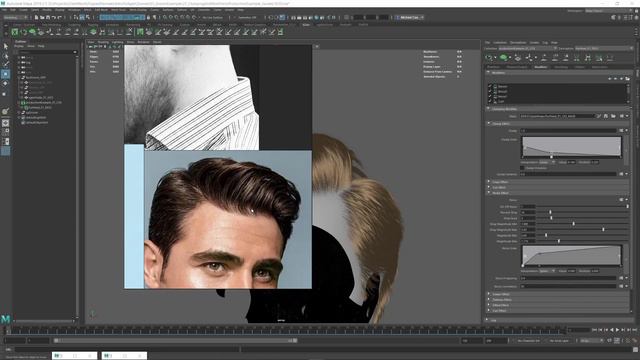Viewport: 640px width, 360px height.
Task: Toggle checkmark of second modifier in list
Action: [x=490, y=91]
